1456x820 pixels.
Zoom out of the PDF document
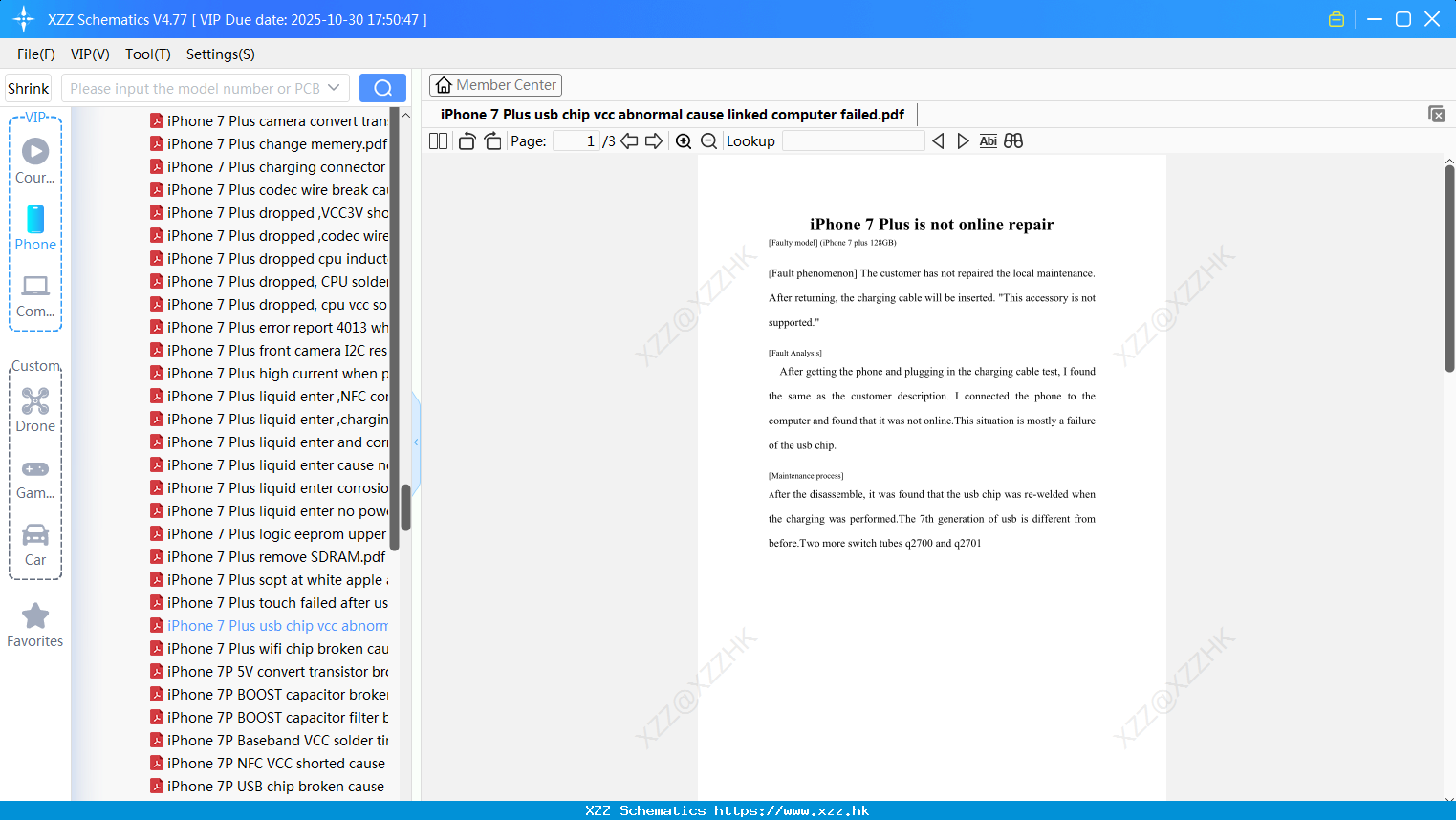pos(708,140)
